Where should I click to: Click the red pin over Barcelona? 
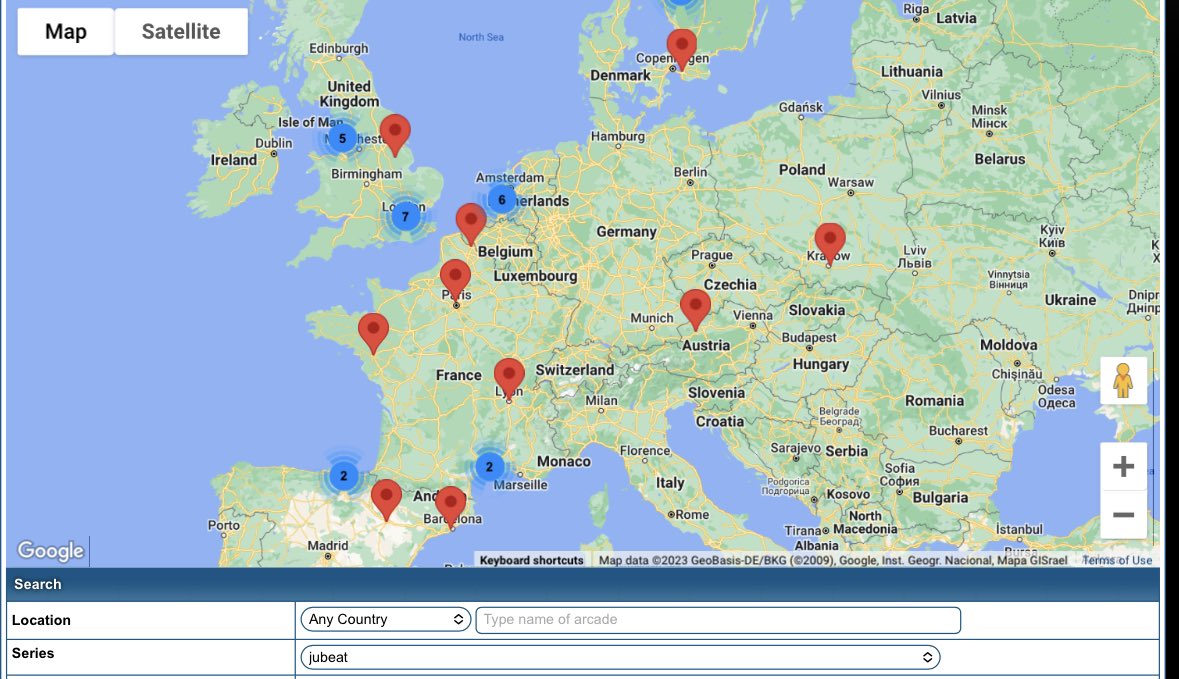pos(451,504)
